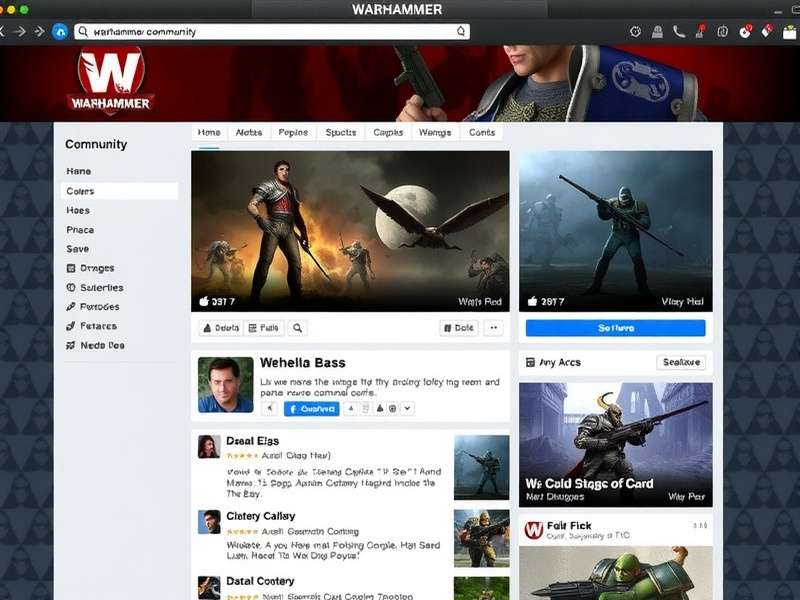Open thumbnail image beside Clatery Callay post
Screen dimensions: 800x600
coord(482,538)
